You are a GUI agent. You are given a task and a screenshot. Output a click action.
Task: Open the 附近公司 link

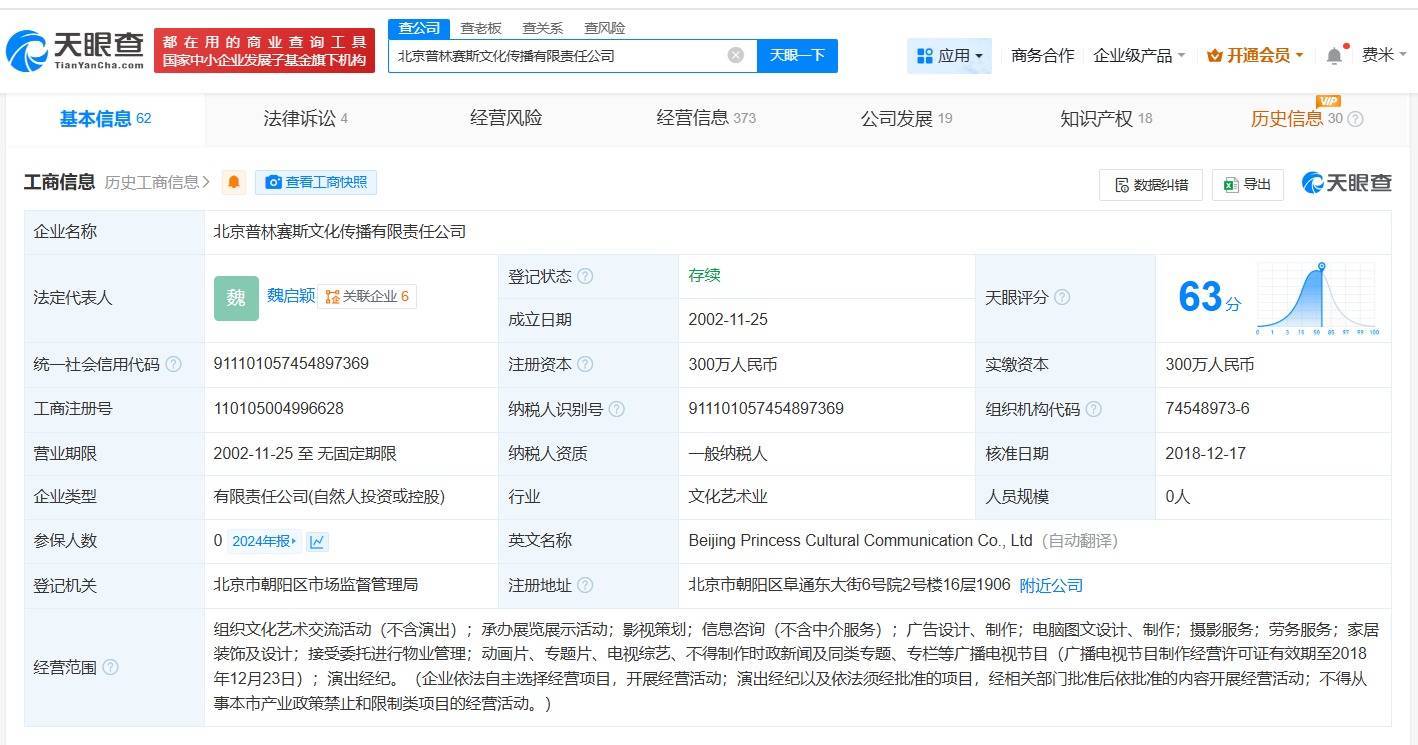(1051, 585)
